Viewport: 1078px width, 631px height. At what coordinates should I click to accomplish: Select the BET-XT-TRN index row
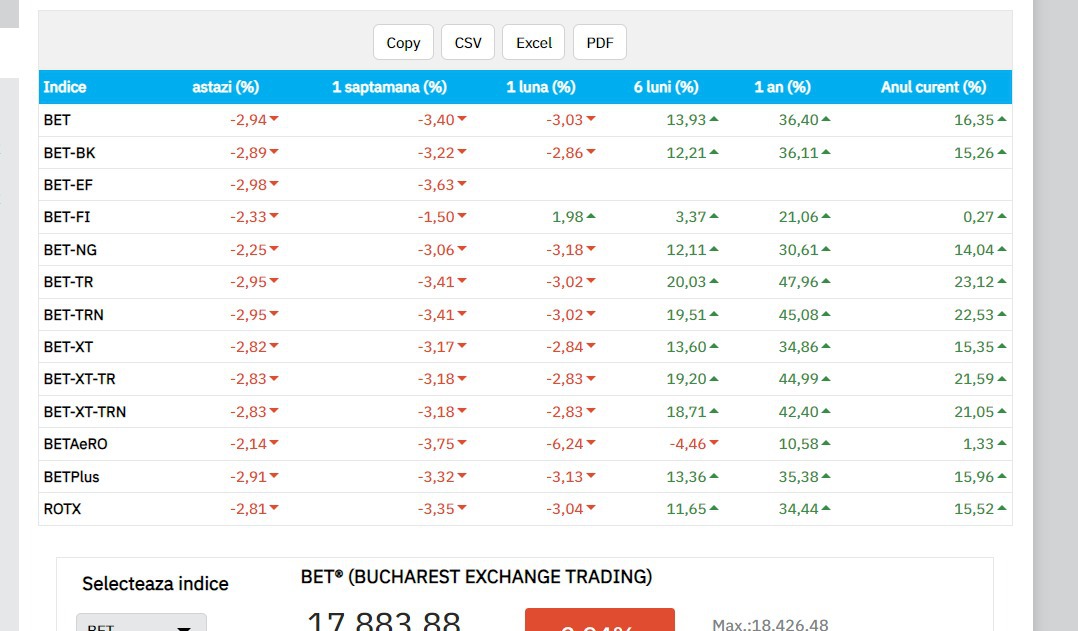pos(85,412)
